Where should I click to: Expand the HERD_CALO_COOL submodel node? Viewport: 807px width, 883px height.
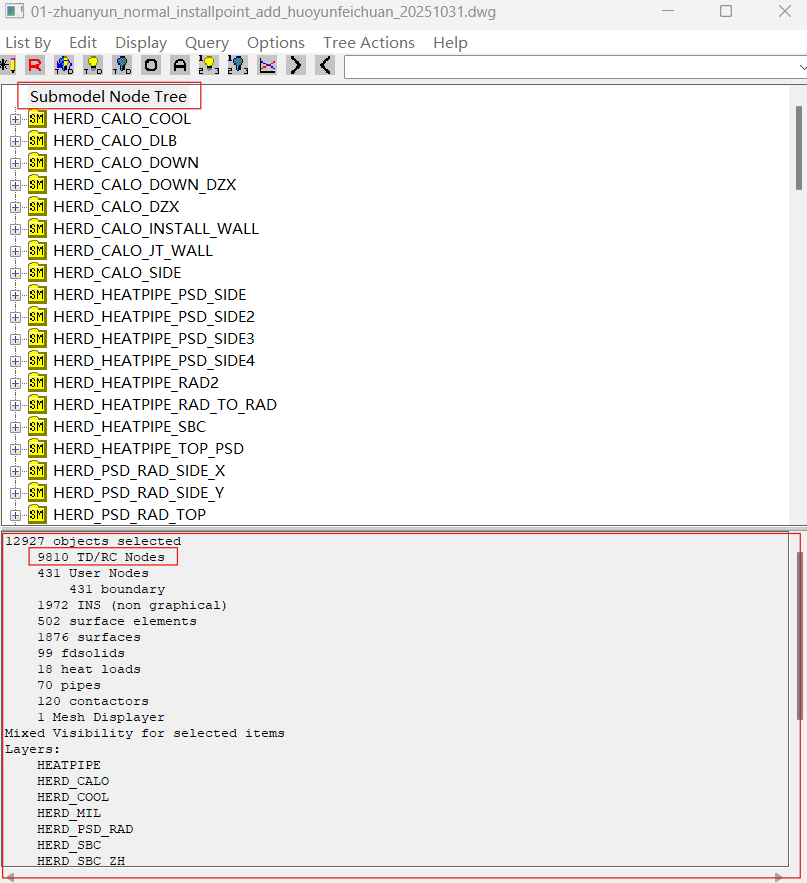[x=15, y=119]
